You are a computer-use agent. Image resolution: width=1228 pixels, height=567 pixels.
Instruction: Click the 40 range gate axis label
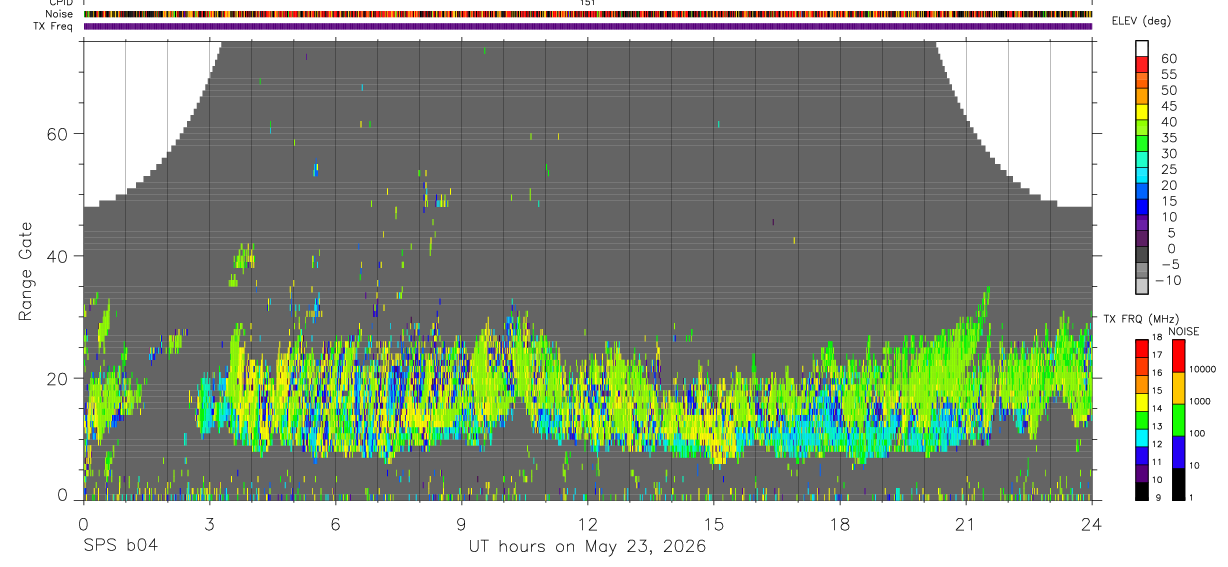(x=60, y=256)
